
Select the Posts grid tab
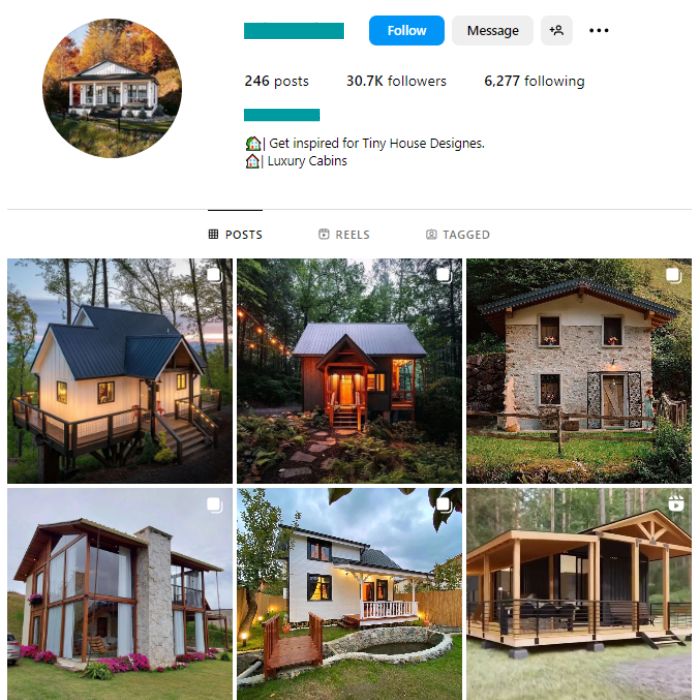(x=235, y=234)
